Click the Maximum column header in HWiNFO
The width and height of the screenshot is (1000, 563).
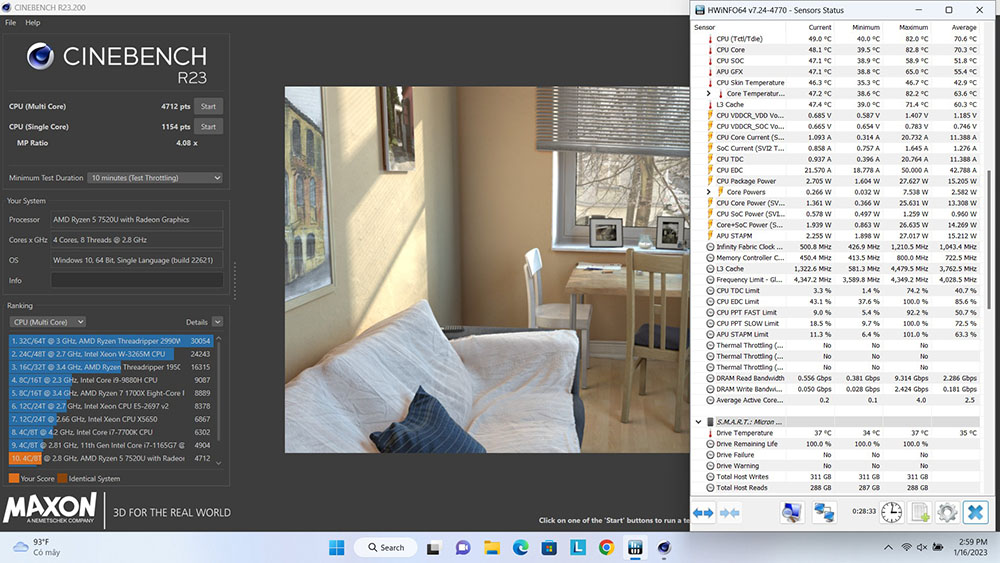(x=913, y=27)
